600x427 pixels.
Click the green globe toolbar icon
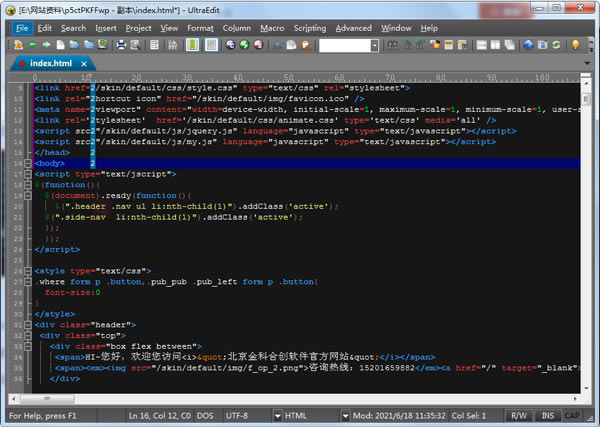point(245,45)
